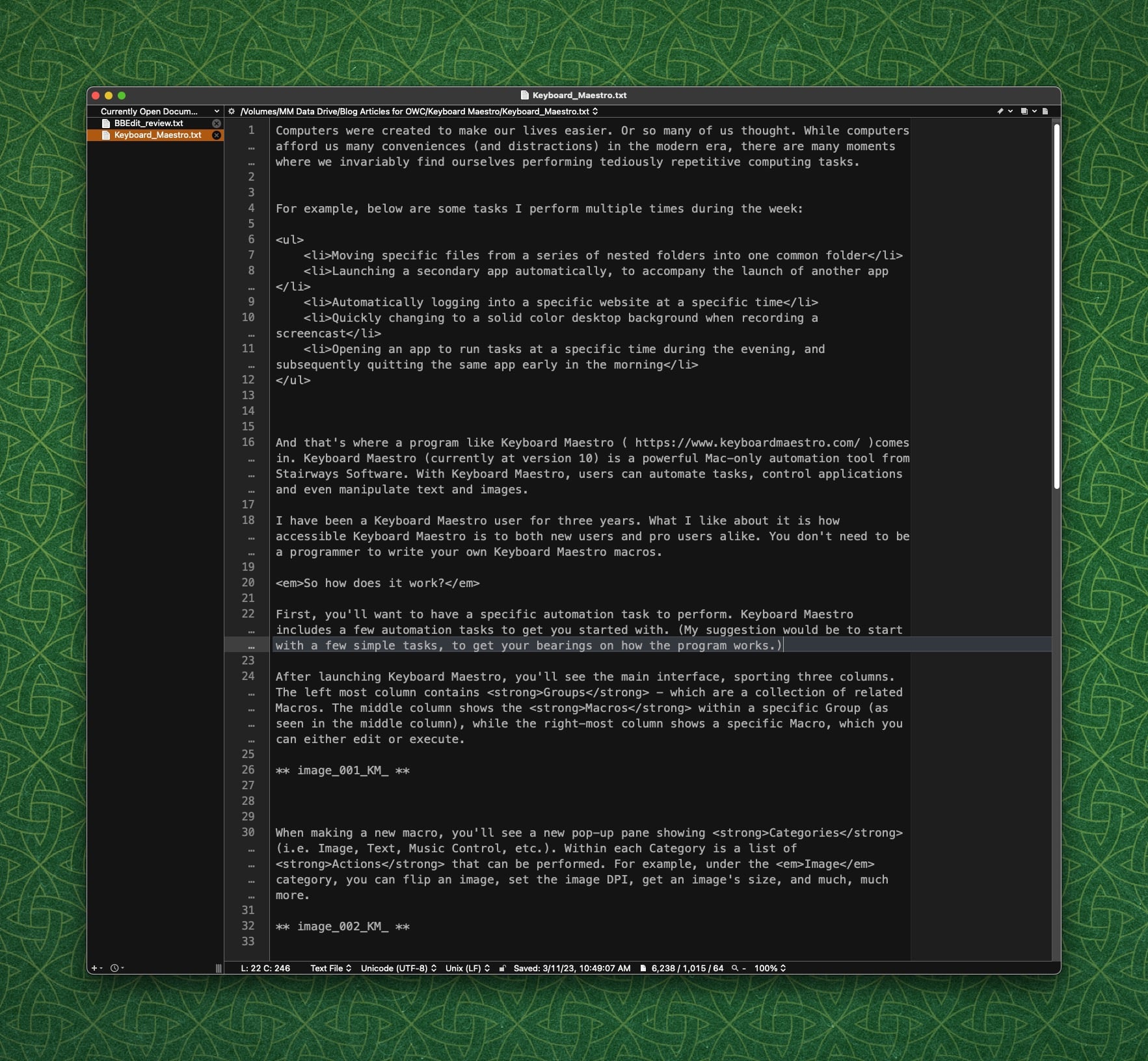Click the L: 22 C: 246 cursor position
Screen dimensions: 1148x1061
click(265, 968)
